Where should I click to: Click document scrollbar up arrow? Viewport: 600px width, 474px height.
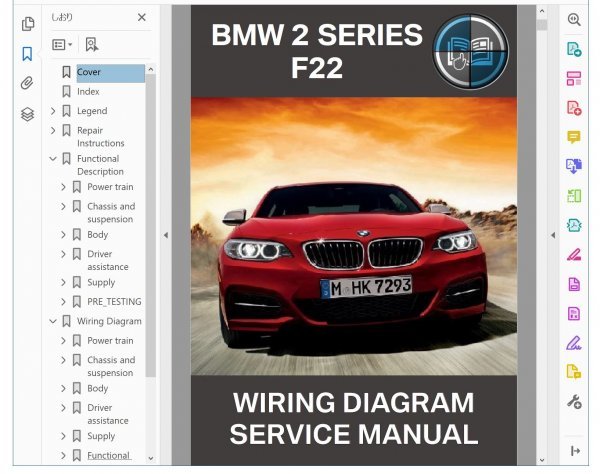pyautogui.click(x=542, y=11)
